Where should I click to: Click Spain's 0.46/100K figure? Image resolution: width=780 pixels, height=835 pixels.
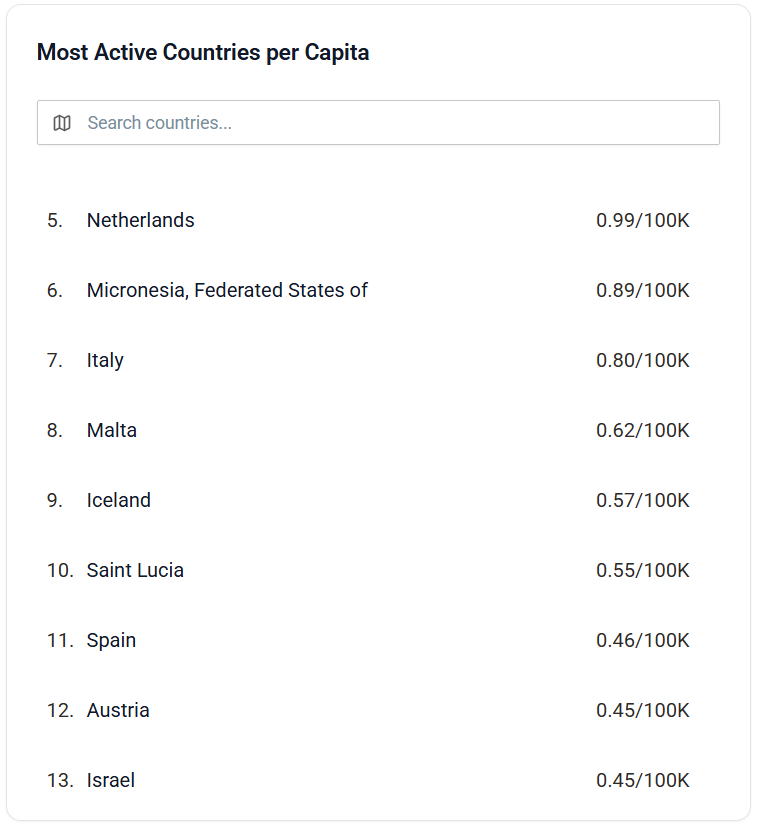point(642,640)
